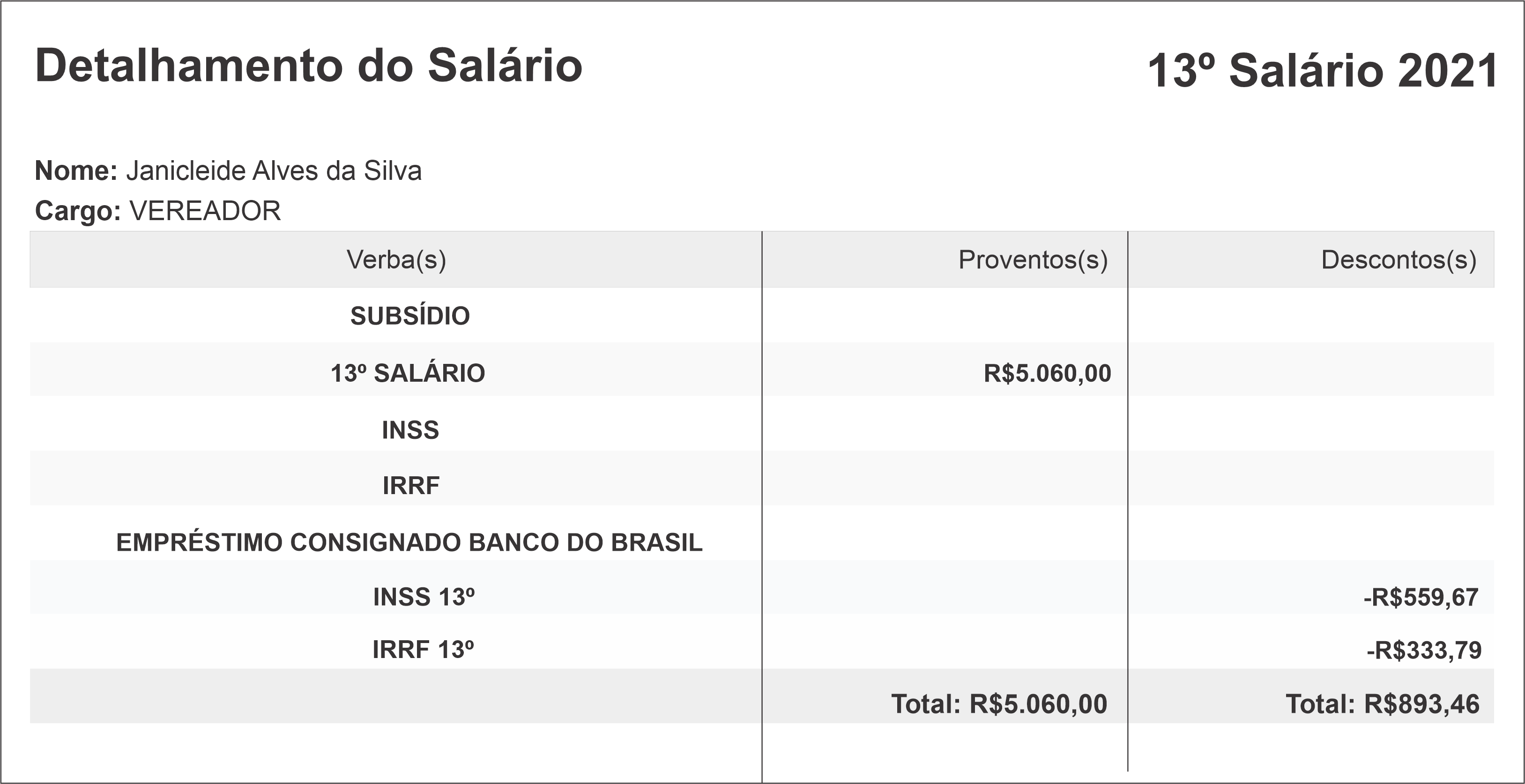Select the employee name Janicleide Alves da Silva
The image size is (1525, 784).
(274, 171)
